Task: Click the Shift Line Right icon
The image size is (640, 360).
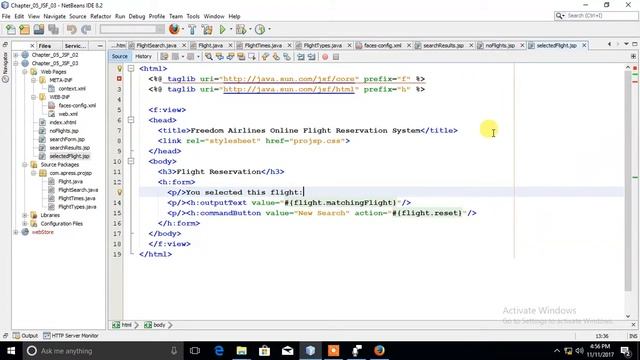Action: pyautogui.click(x=311, y=57)
